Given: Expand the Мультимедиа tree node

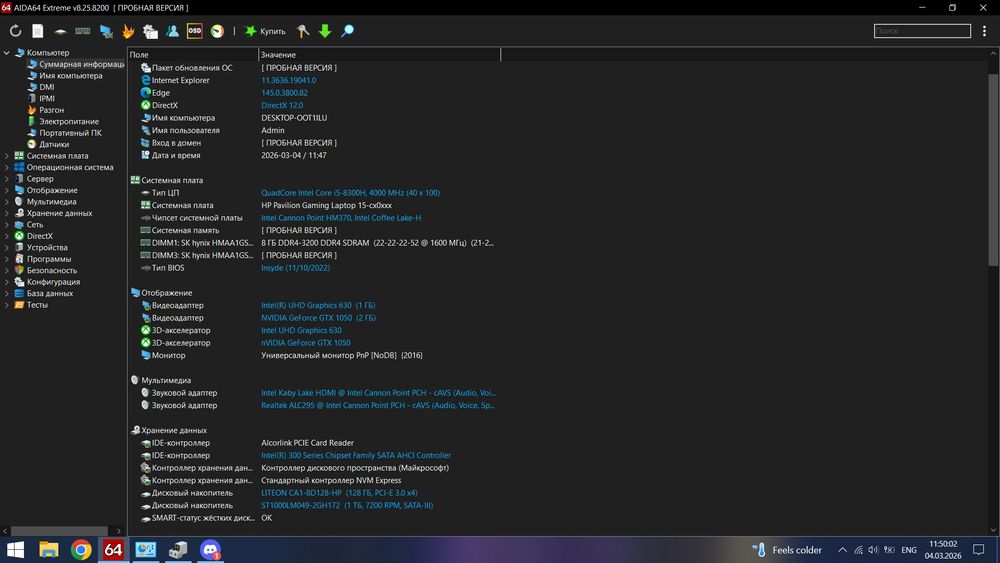Looking at the screenshot, I should (6, 201).
